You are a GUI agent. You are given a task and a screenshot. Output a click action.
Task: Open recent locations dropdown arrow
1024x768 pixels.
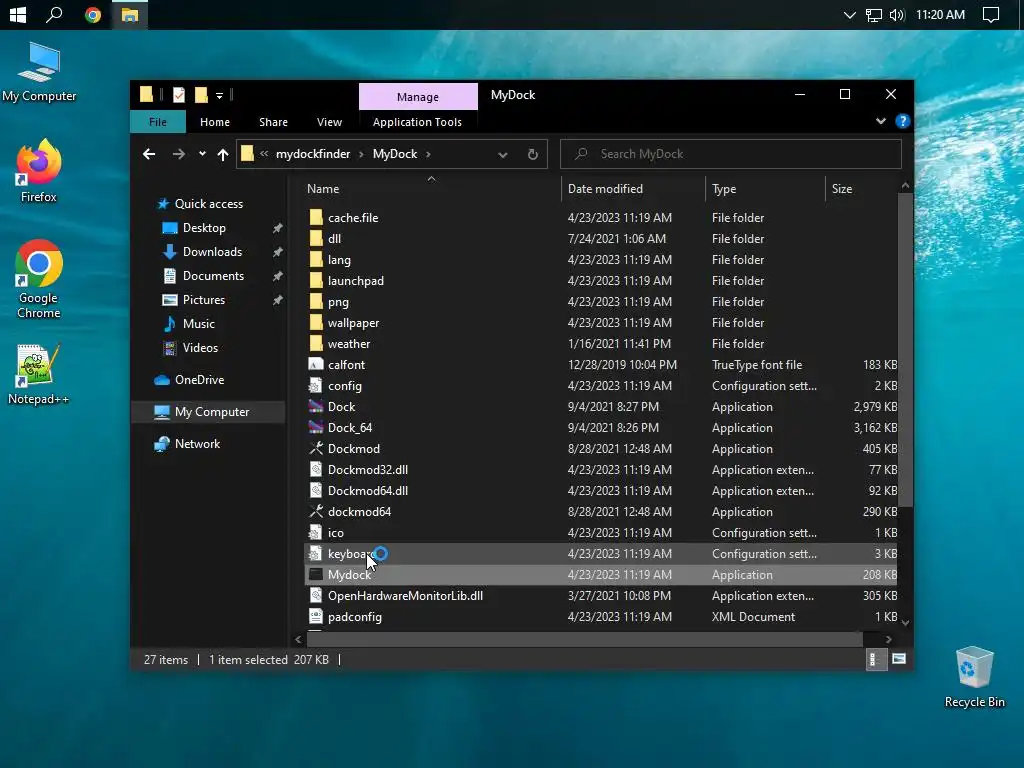pos(202,153)
